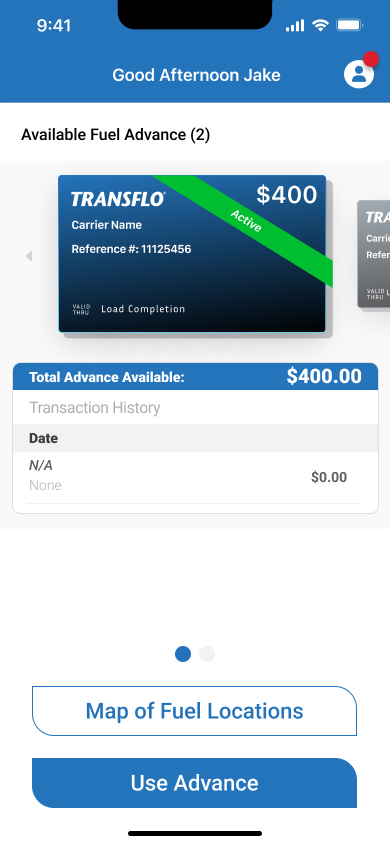This screenshot has height=844, width=390.
Task: Select the first page indicator dot
Action: point(183,654)
